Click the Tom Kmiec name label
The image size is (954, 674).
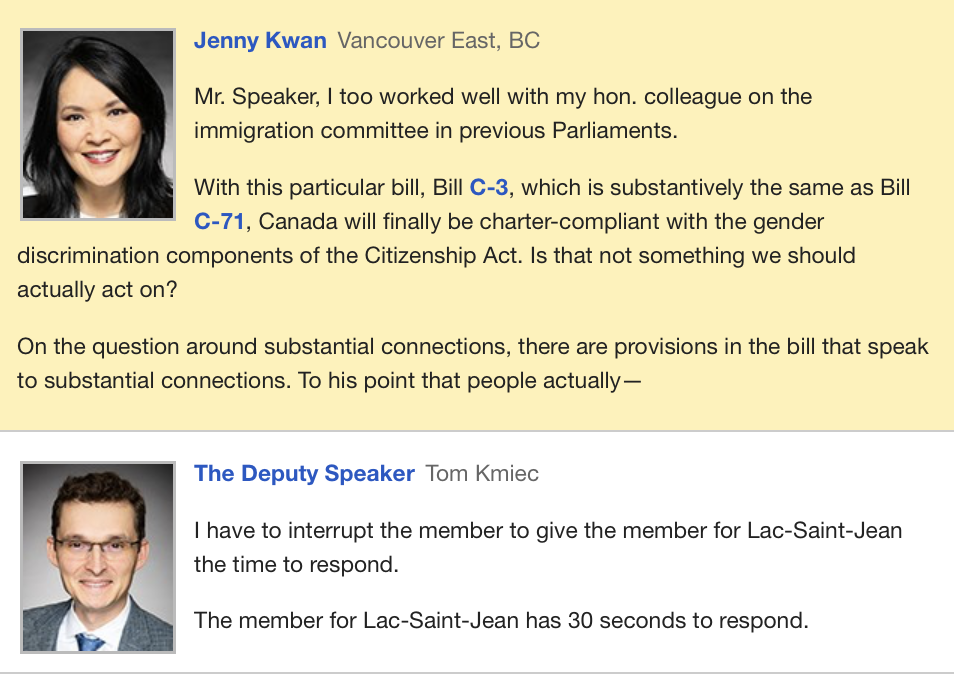click(x=482, y=473)
